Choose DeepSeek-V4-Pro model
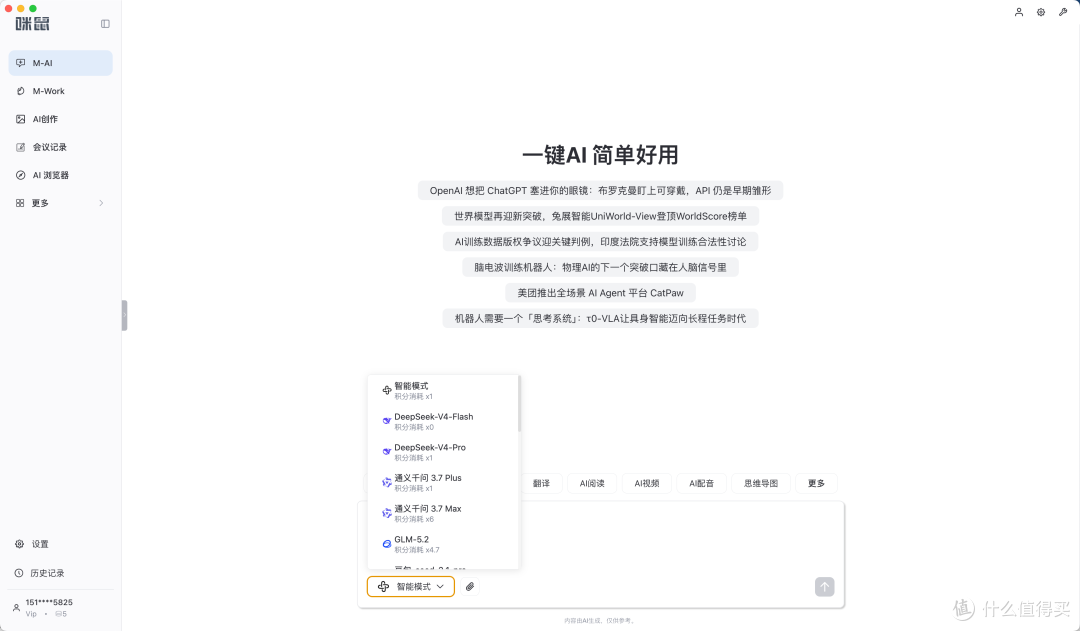 442,452
